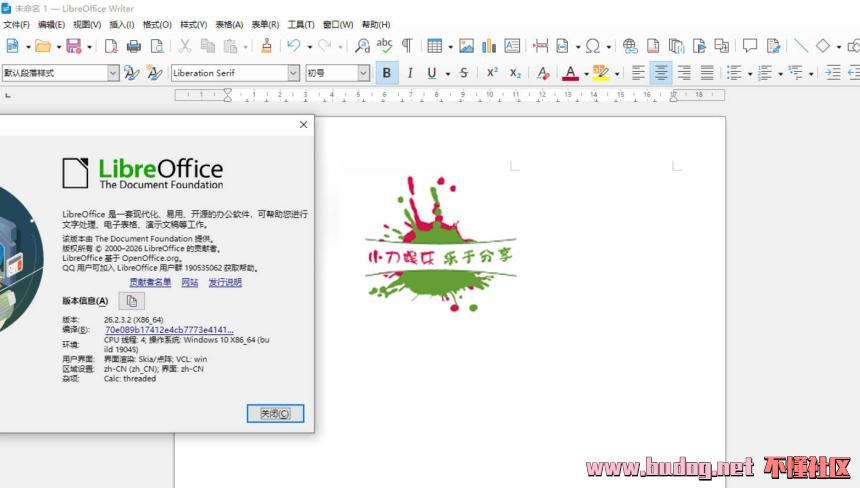This screenshot has width=860, height=488.
Task: Expand Save options dropdown arrow
Action: 89,47
